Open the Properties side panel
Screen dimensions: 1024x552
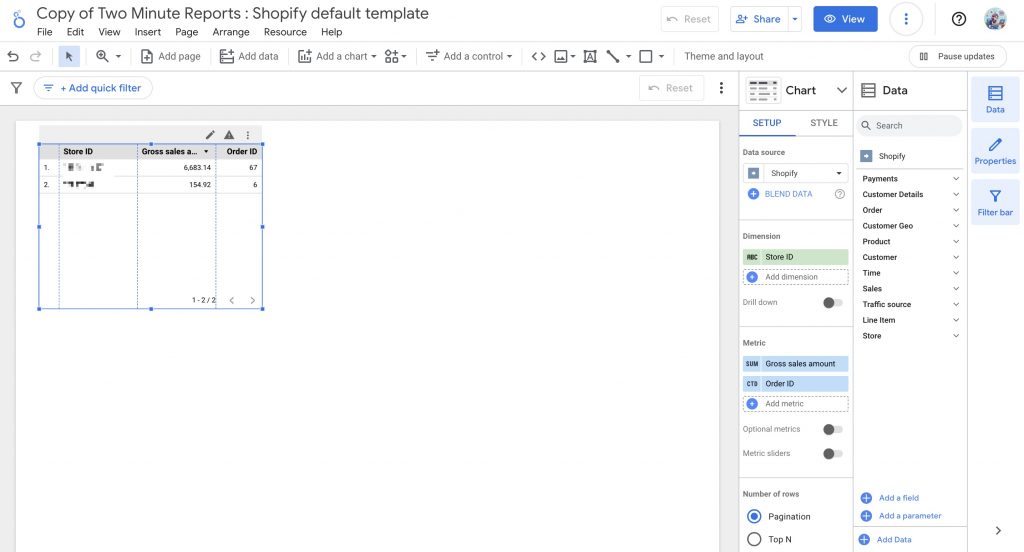click(x=995, y=150)
